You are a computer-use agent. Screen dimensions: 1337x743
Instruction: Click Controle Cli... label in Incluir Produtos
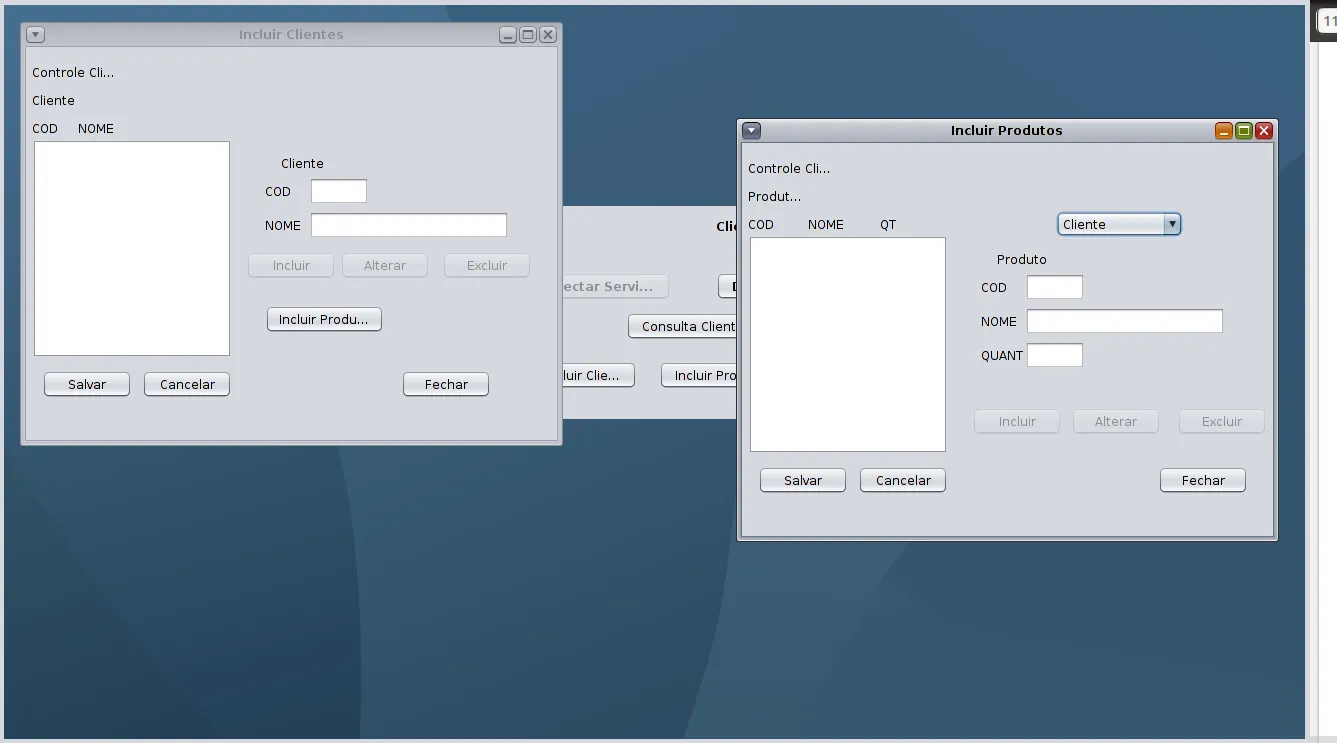[789, 168]
